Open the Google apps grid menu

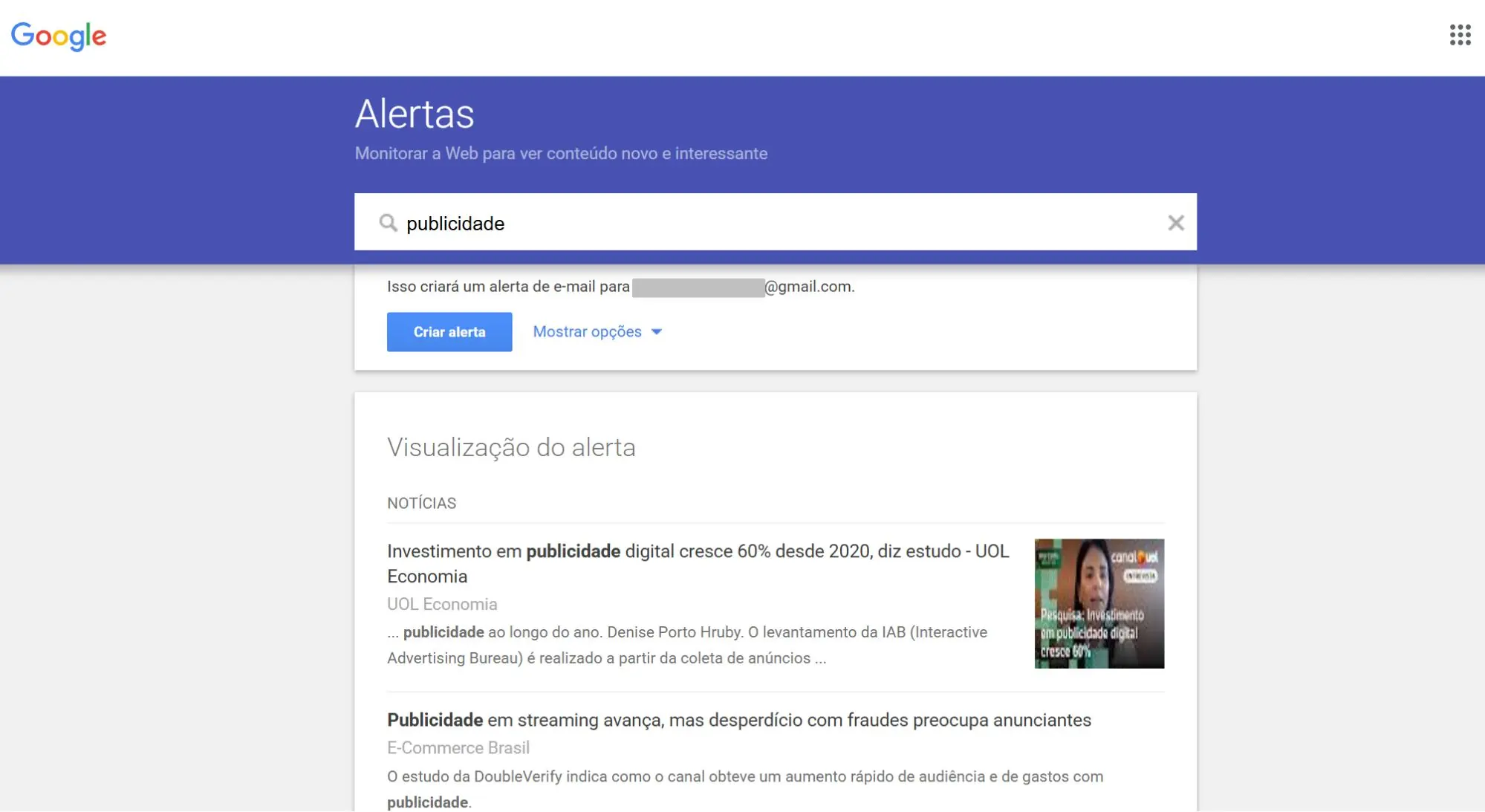coord(1460,35)
